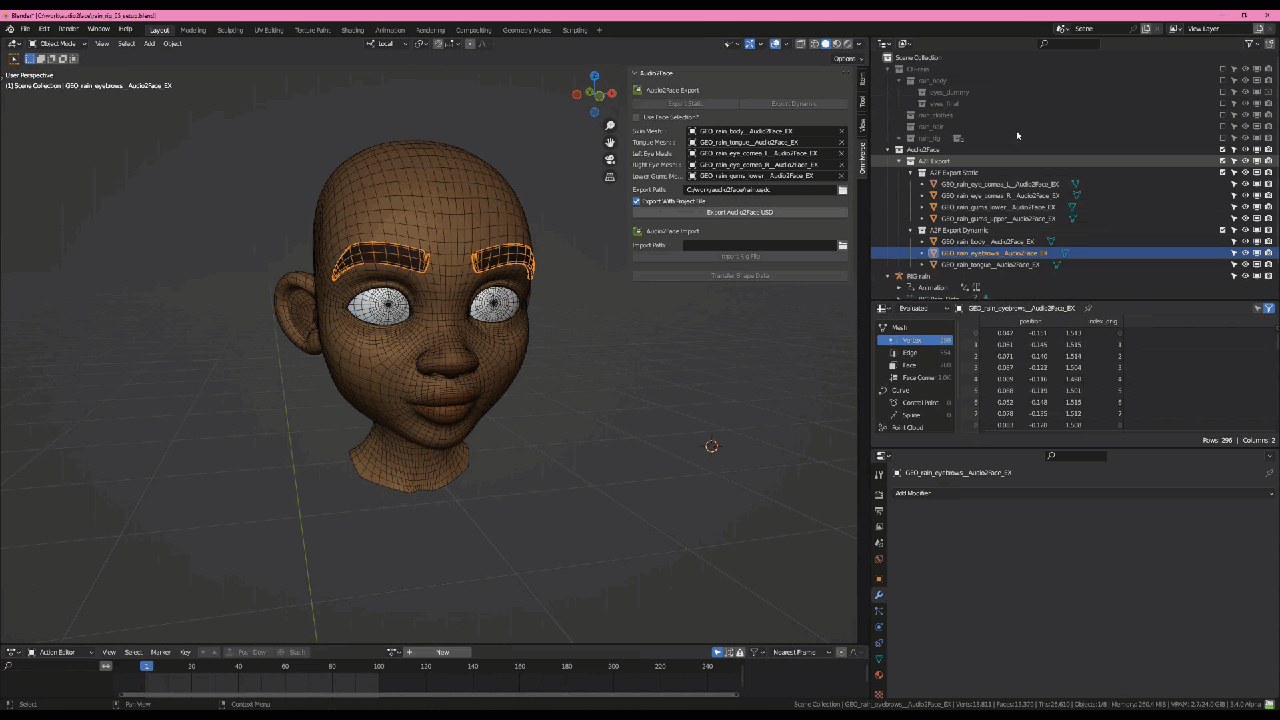Click the pin icon in Properties editor
The width and height of the screenshot is (1280, 720).
click(1269, 472)
